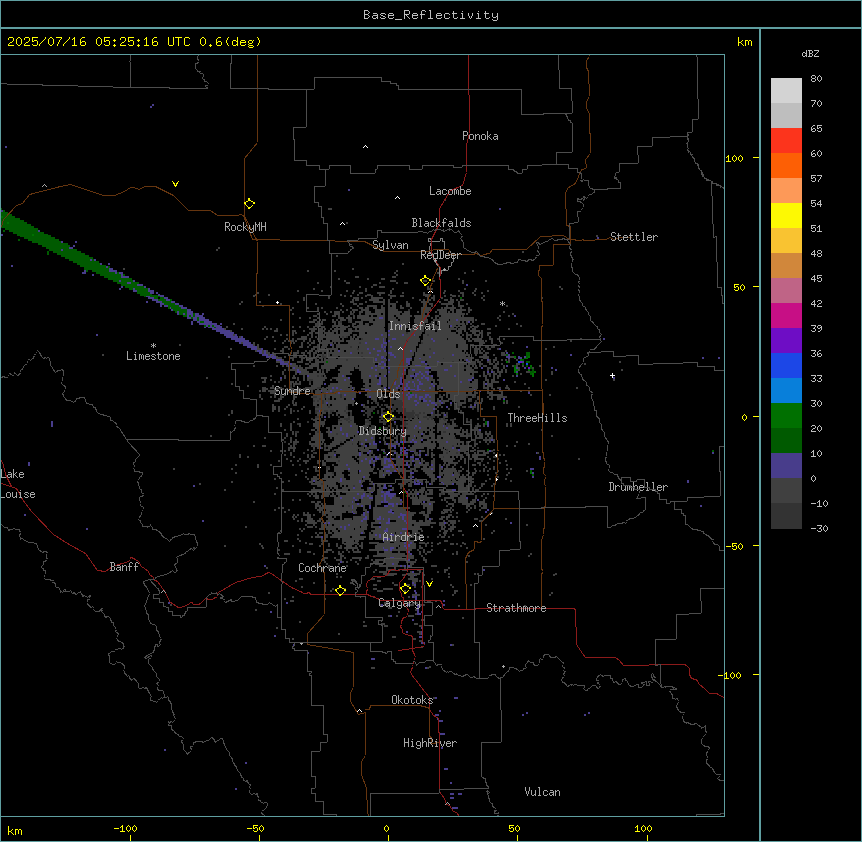Click the Didsbury town label
Screen dimensions: 862x842
pyautogui.click(x=383, y=431)
